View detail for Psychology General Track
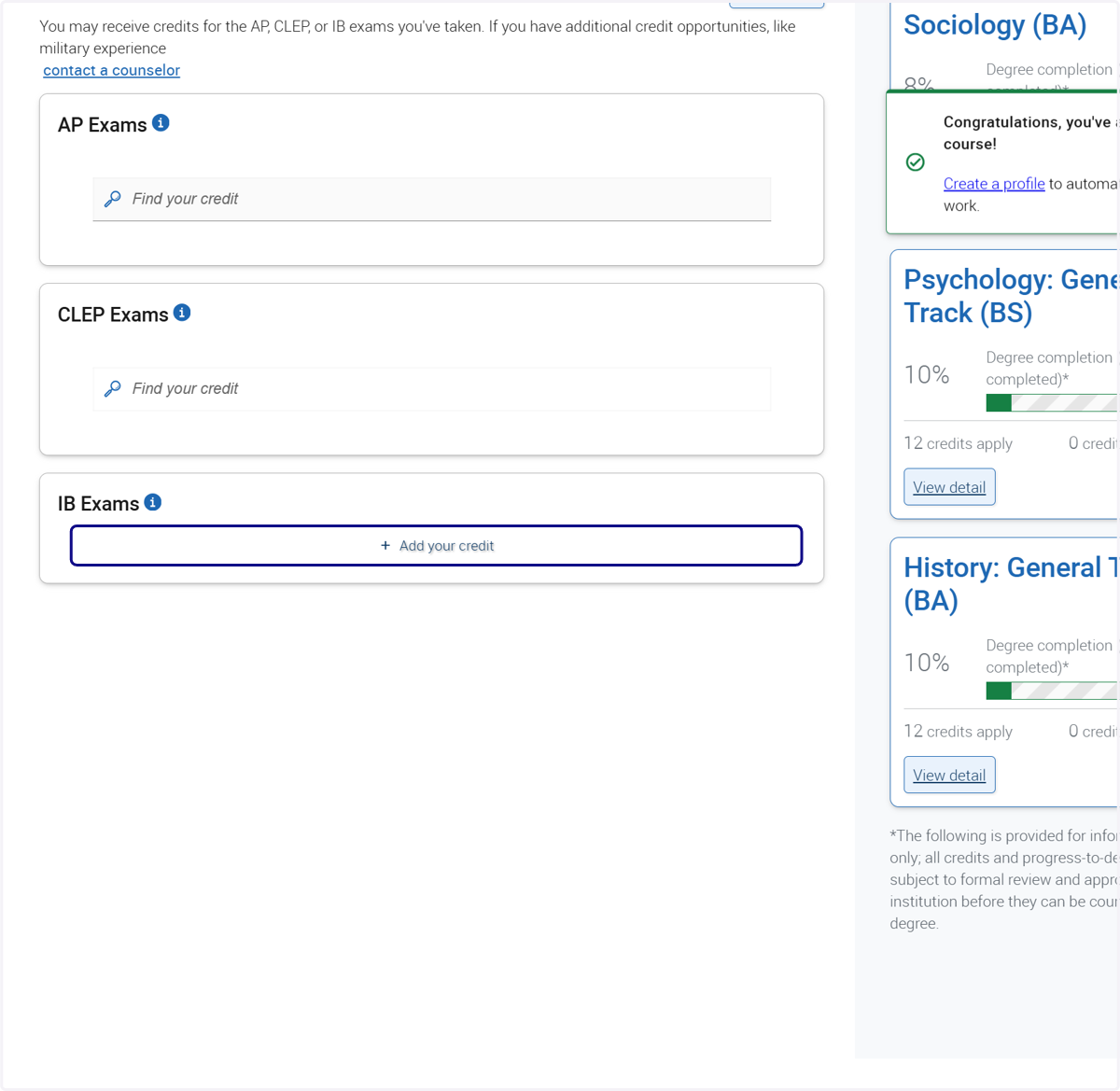 pyautogui.click(x=949, y=487)
